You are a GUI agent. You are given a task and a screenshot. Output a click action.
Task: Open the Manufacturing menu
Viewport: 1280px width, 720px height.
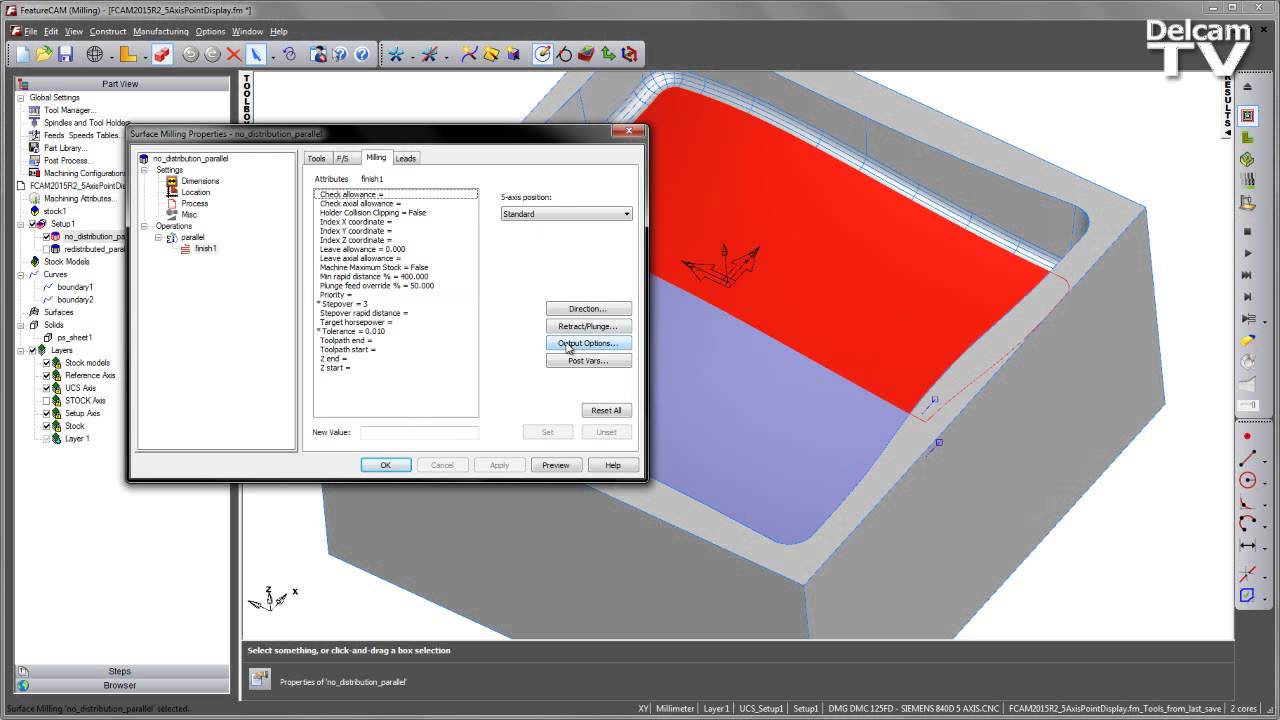pyautogui.click(x=160, y=31)
